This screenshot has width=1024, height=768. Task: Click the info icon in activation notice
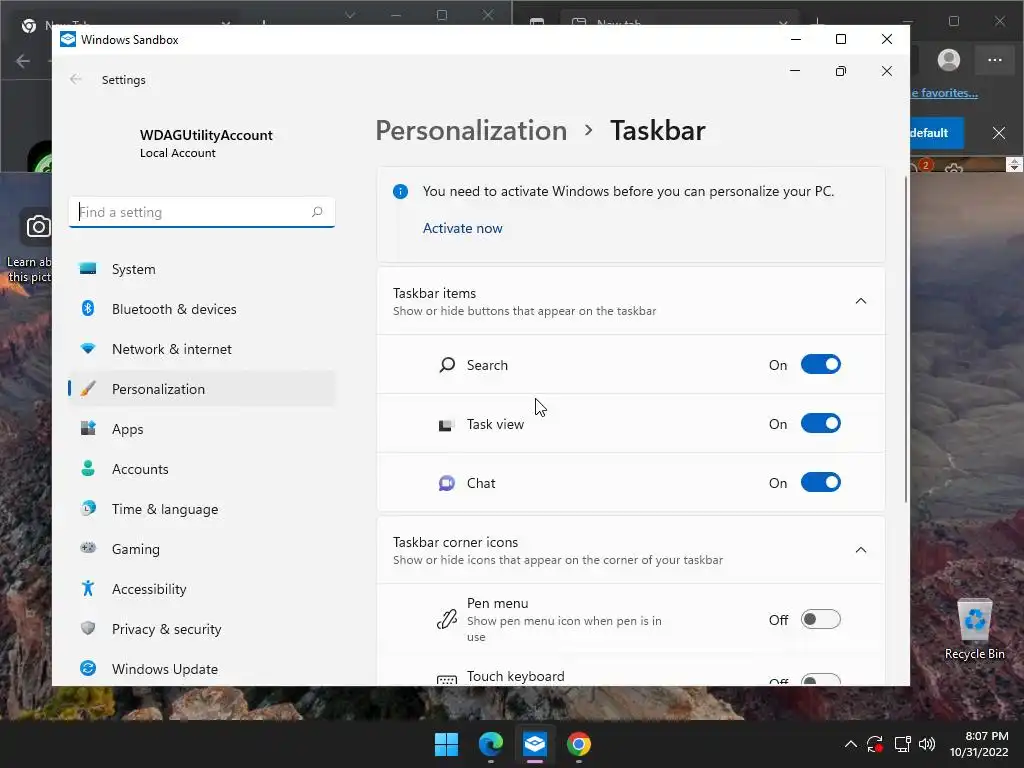click(400, 191)
